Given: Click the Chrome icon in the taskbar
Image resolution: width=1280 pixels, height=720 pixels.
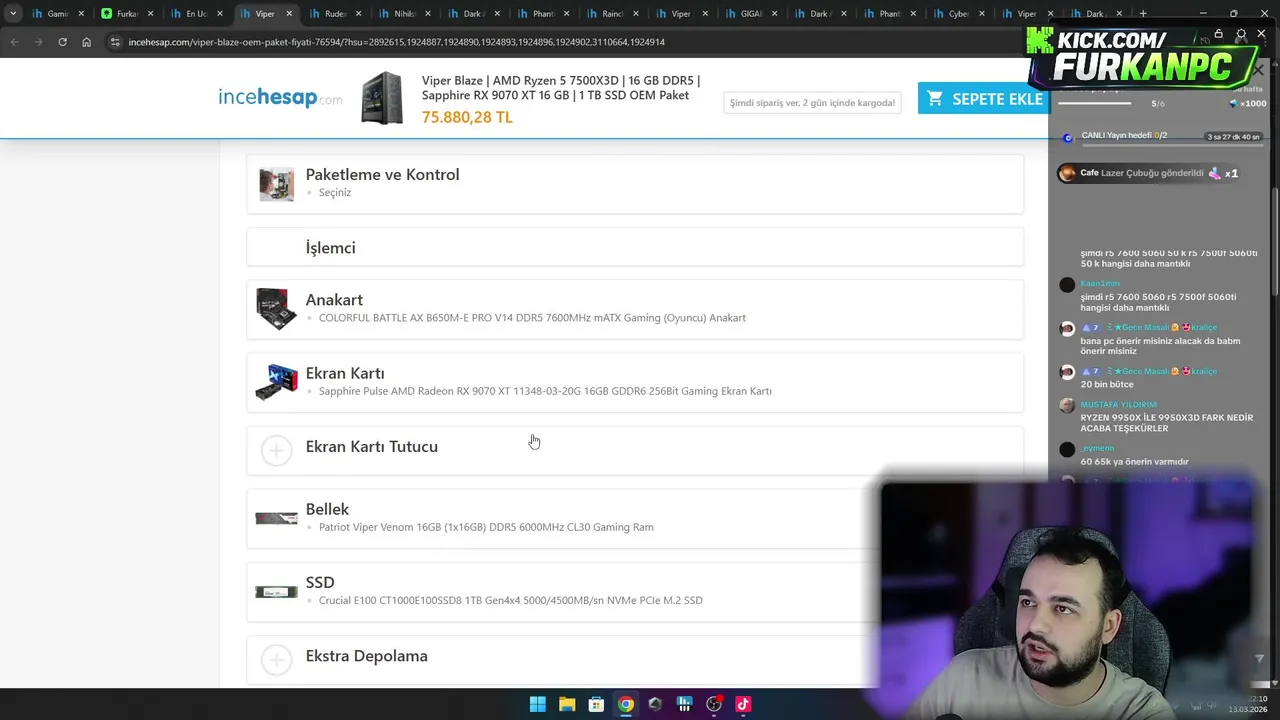Looking at the screenshot, I should (x=625, y=704).
